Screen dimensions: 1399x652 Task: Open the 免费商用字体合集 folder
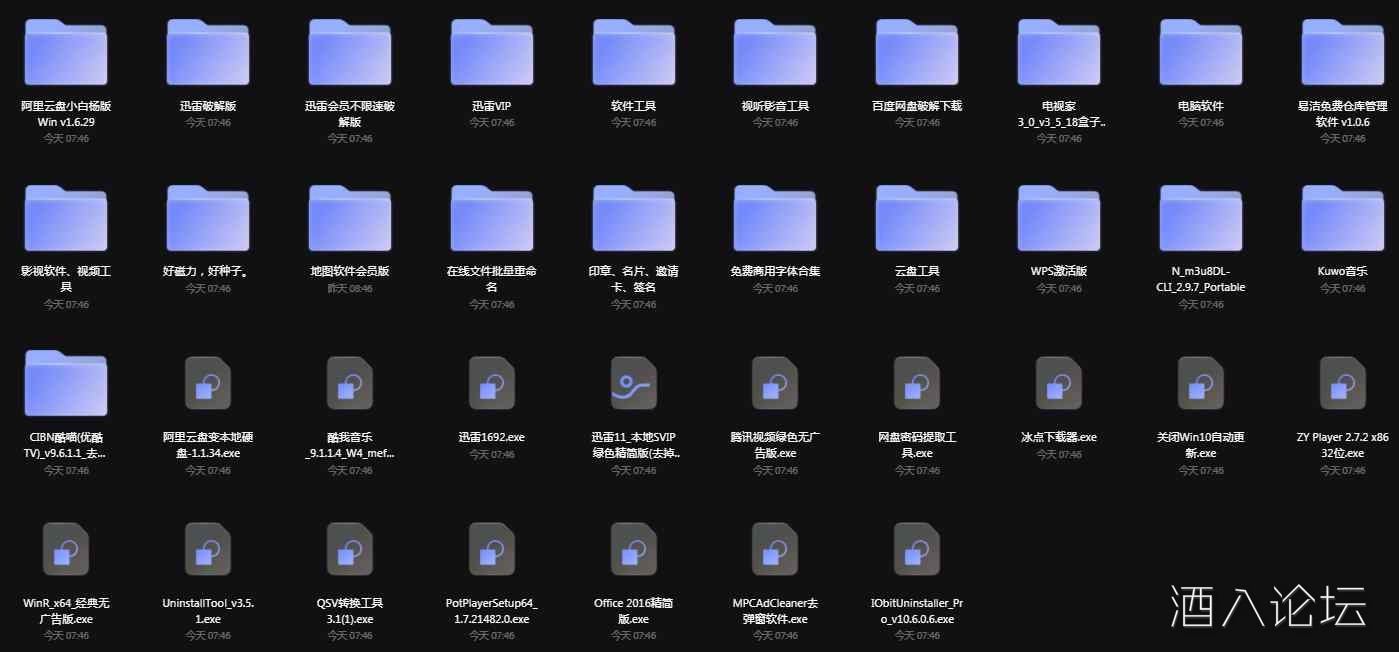tap(774, 217)
